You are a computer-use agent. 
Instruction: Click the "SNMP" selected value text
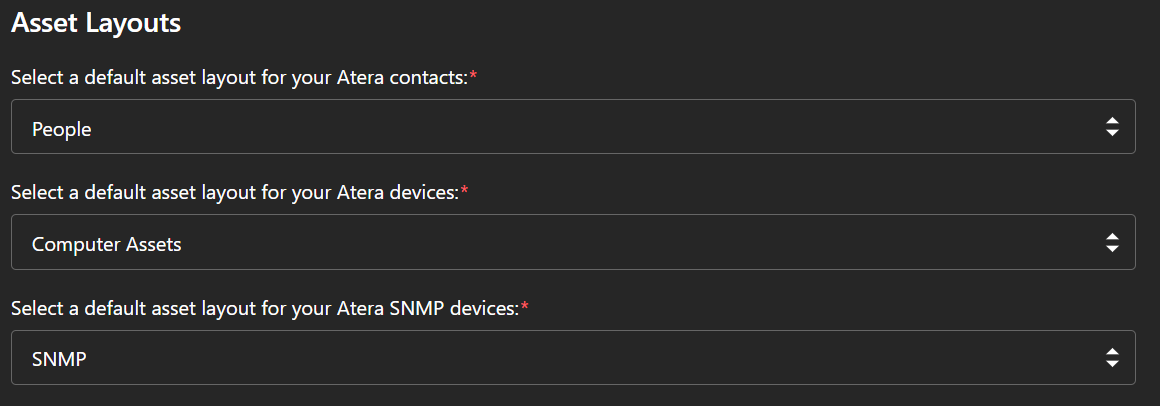[59, 359]
